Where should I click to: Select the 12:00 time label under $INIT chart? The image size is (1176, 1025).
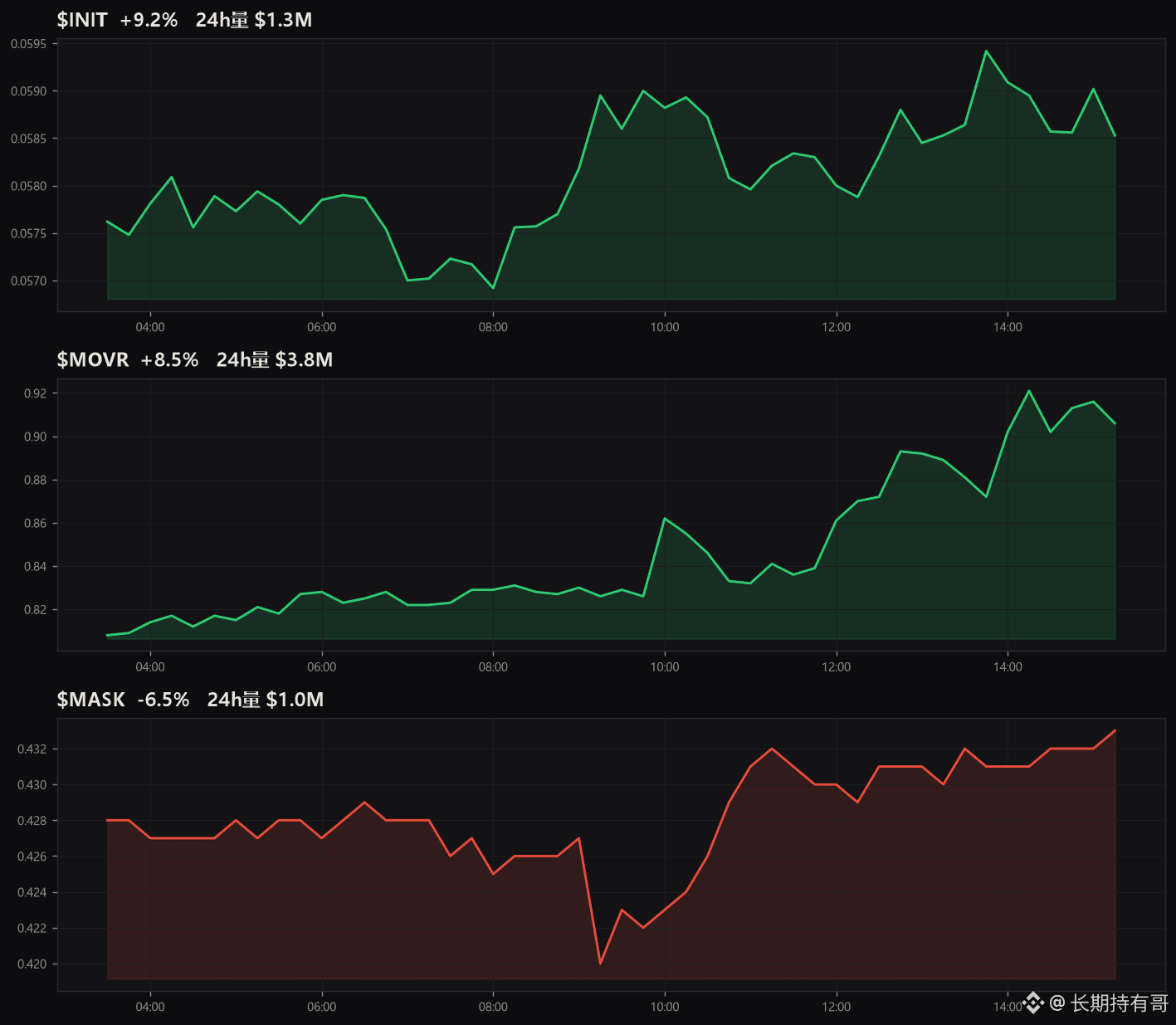(x=837, y=327)
